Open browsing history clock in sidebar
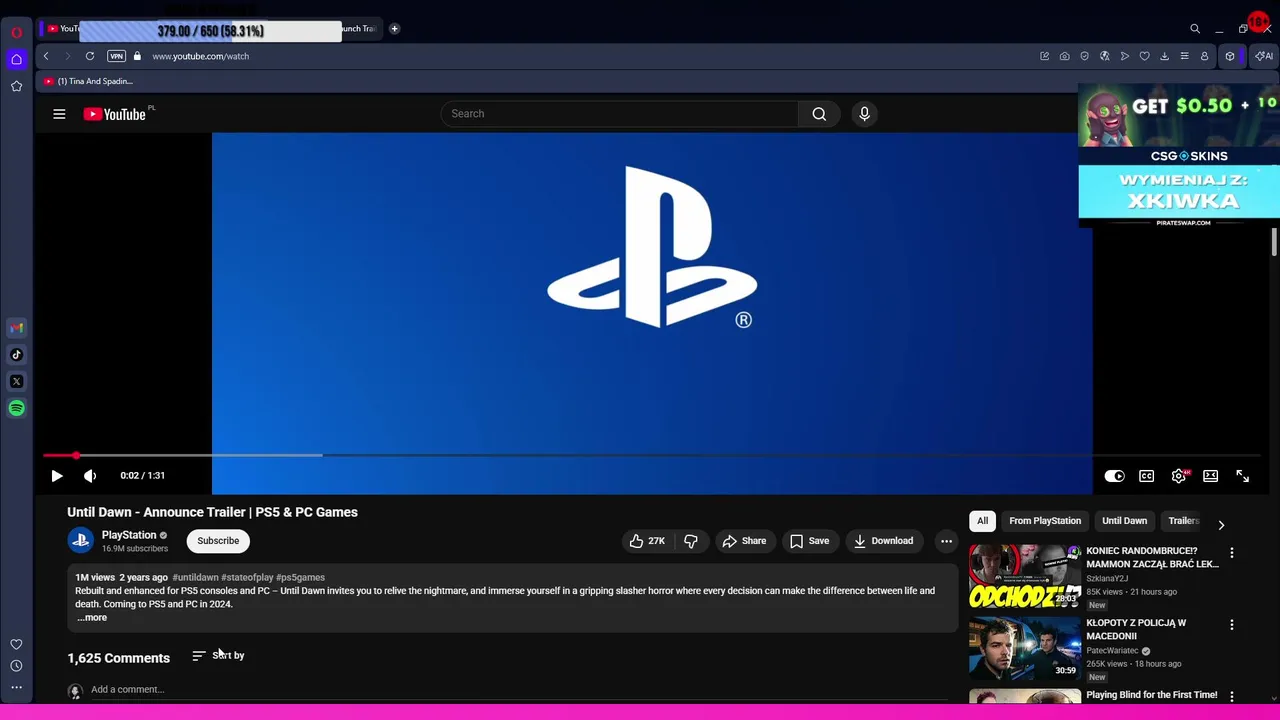Image resolution: width=1280 pixels, height=720 pixels. [x=16, y=666]
